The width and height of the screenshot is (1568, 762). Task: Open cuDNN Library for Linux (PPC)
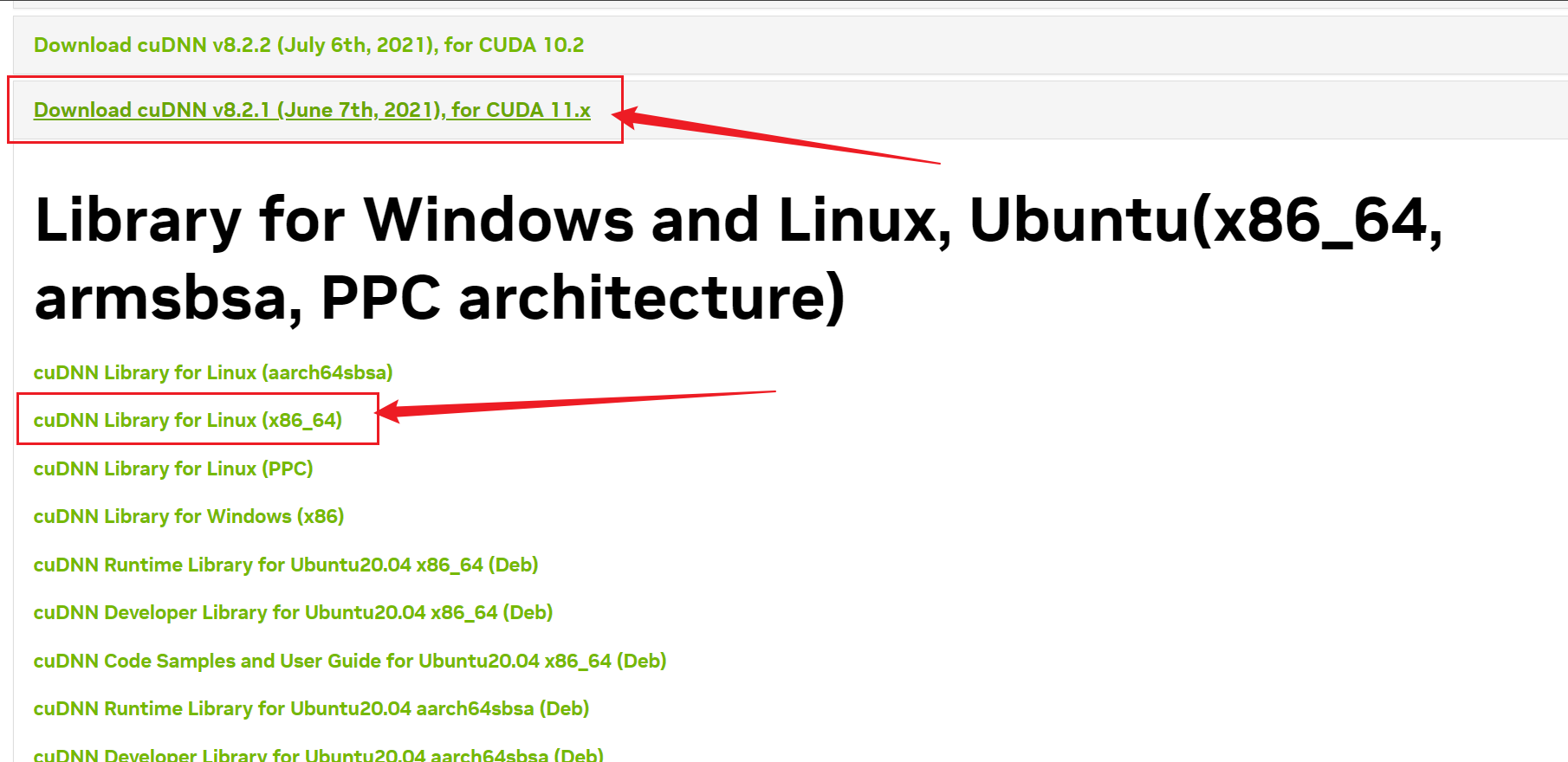173,468
